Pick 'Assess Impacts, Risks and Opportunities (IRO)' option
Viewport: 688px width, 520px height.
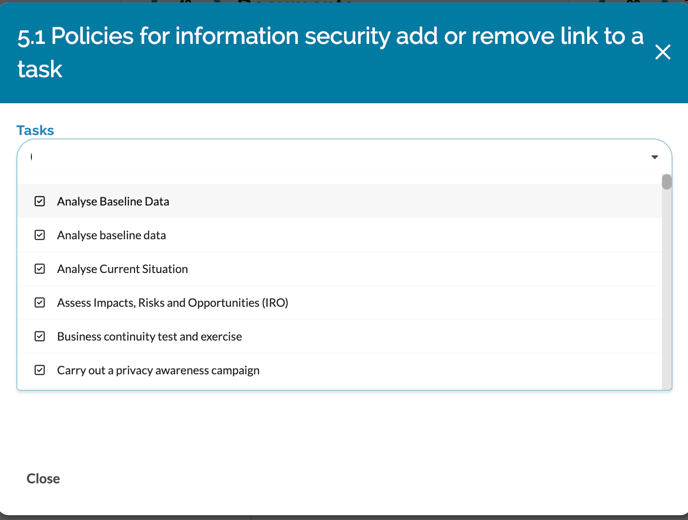pyautogui.click(x=172, y=302)
